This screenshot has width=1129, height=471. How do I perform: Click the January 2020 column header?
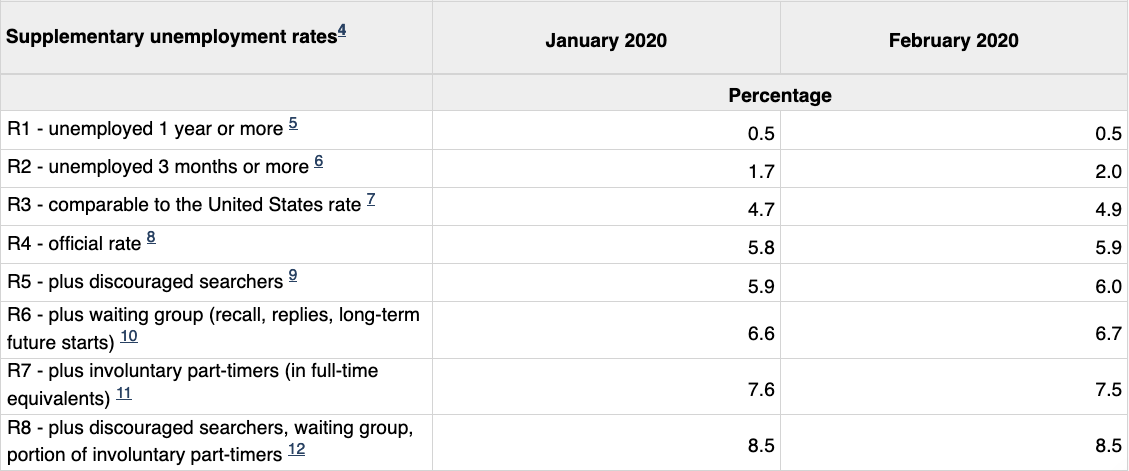(x=606, y=41)
